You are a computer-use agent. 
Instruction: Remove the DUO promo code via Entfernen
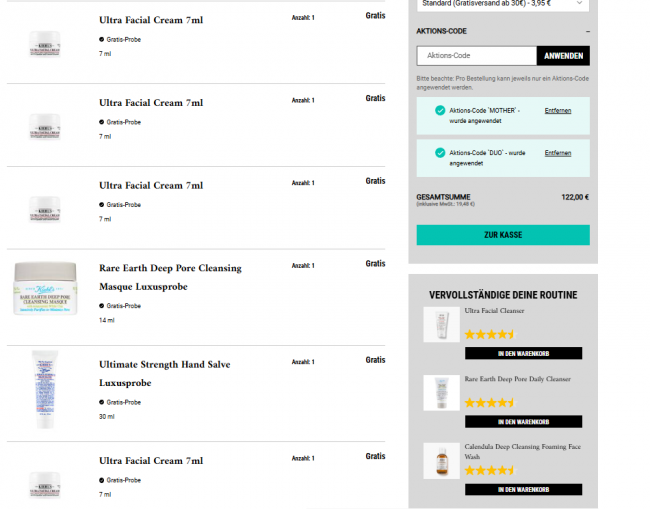558,153
